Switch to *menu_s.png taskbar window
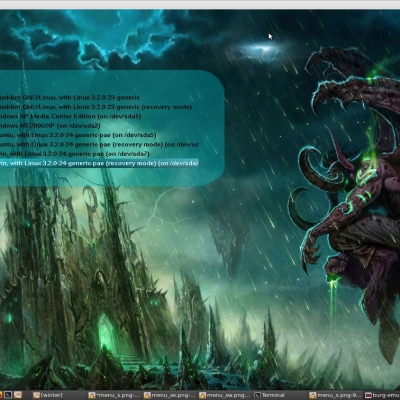Image resolution: width=400 pixels, height=400 pixels. click(x=114, y=395)
